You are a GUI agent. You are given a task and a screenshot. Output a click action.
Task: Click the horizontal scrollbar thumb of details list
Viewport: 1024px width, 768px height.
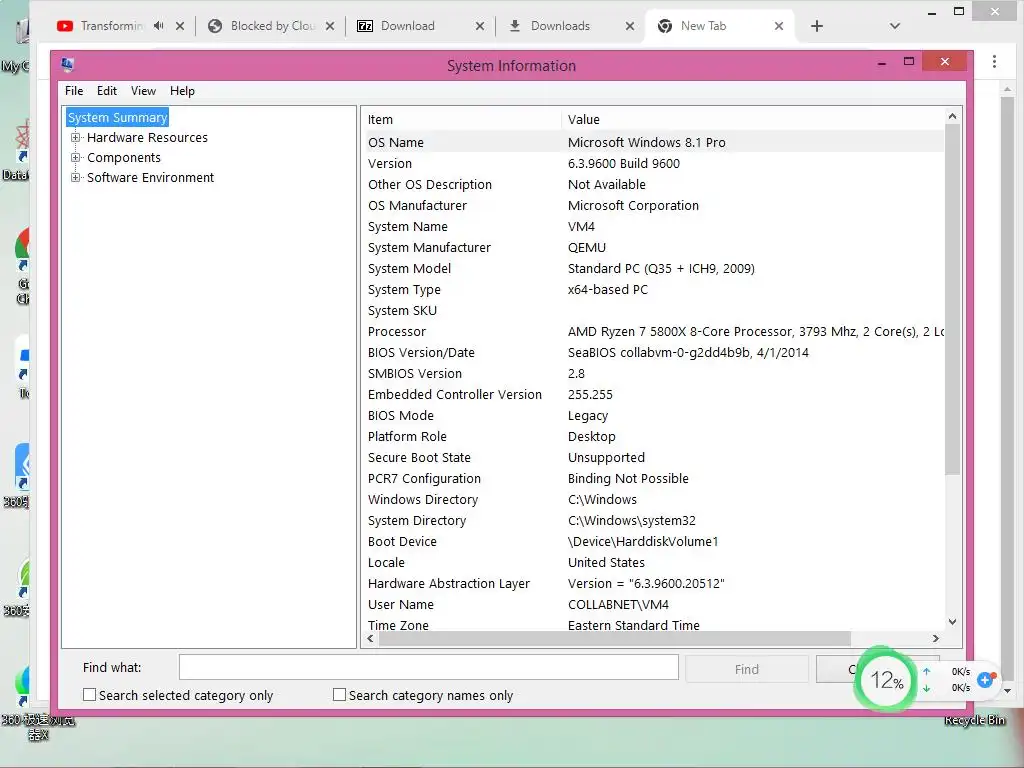click(615, 638)
